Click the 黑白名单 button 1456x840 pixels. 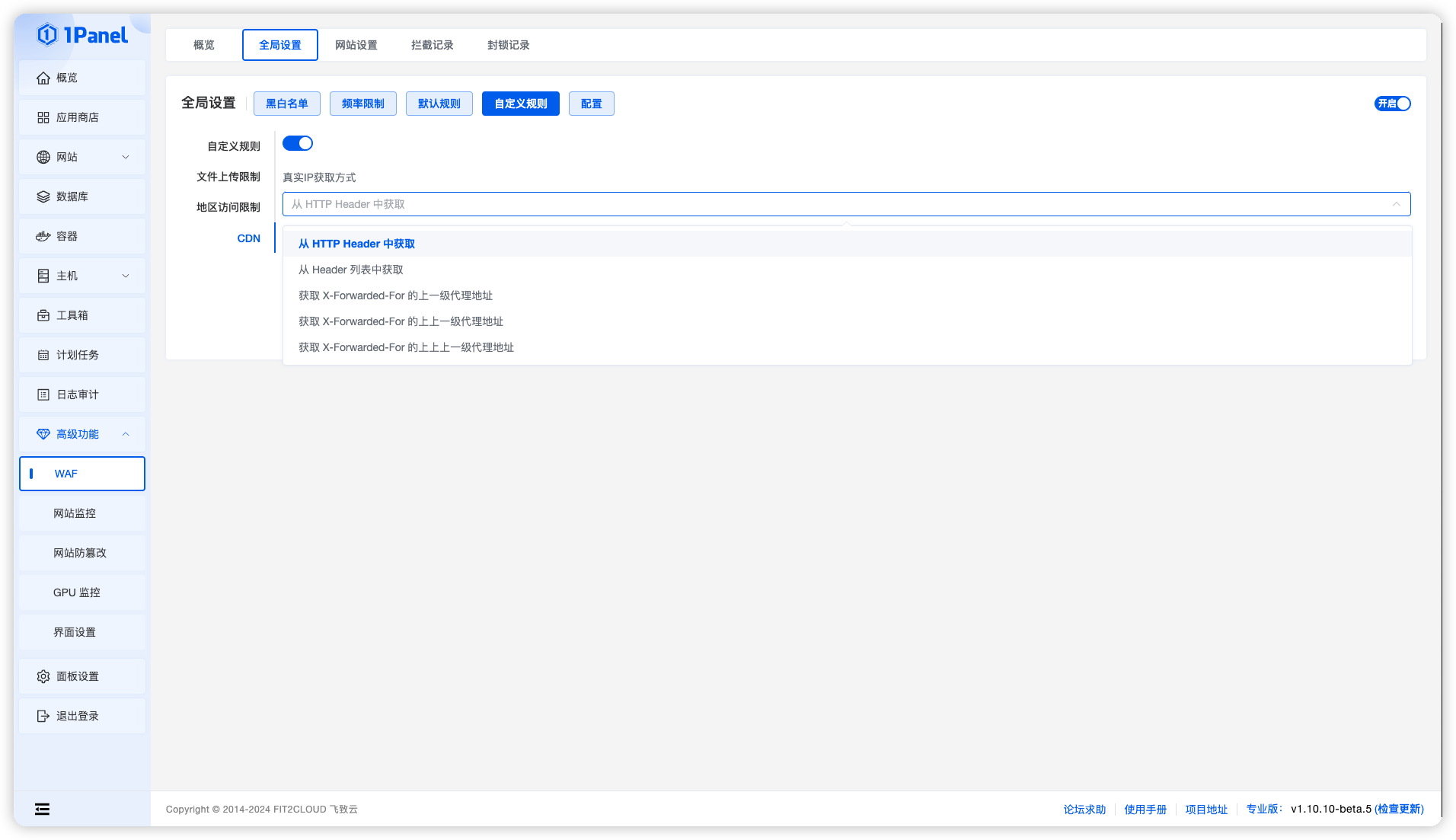286,104
